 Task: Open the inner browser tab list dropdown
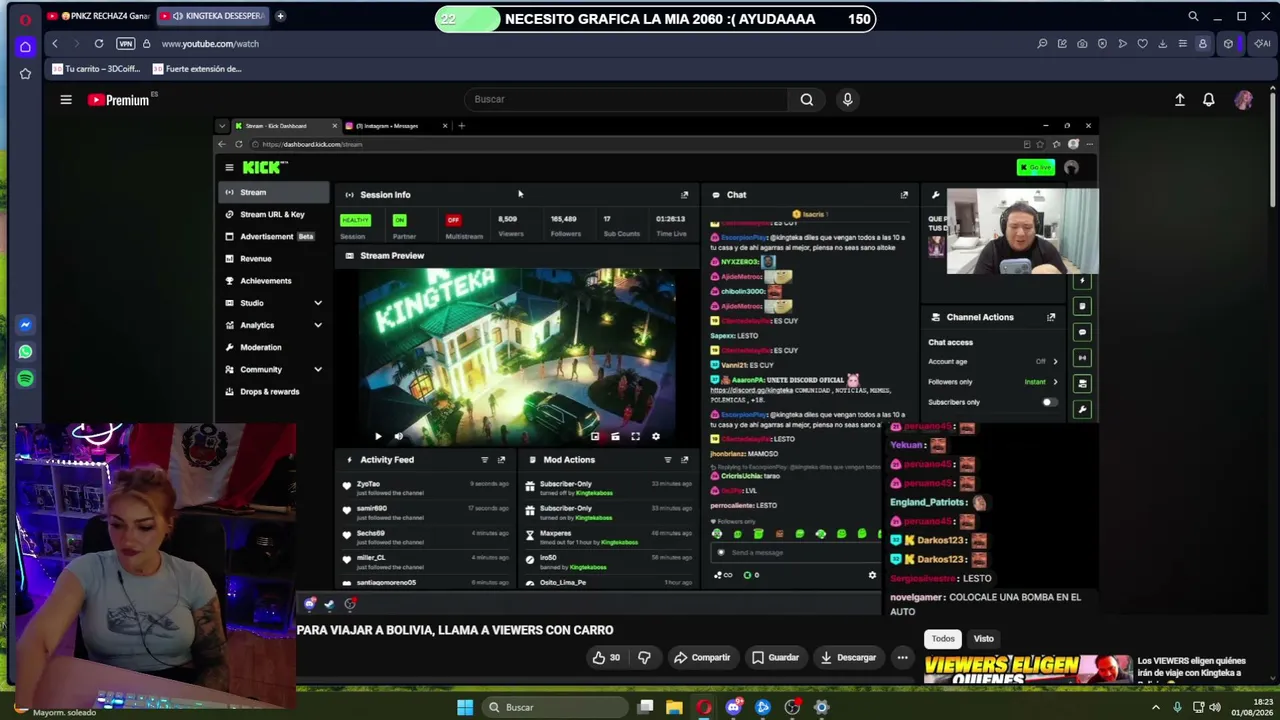tap(222, 126)
